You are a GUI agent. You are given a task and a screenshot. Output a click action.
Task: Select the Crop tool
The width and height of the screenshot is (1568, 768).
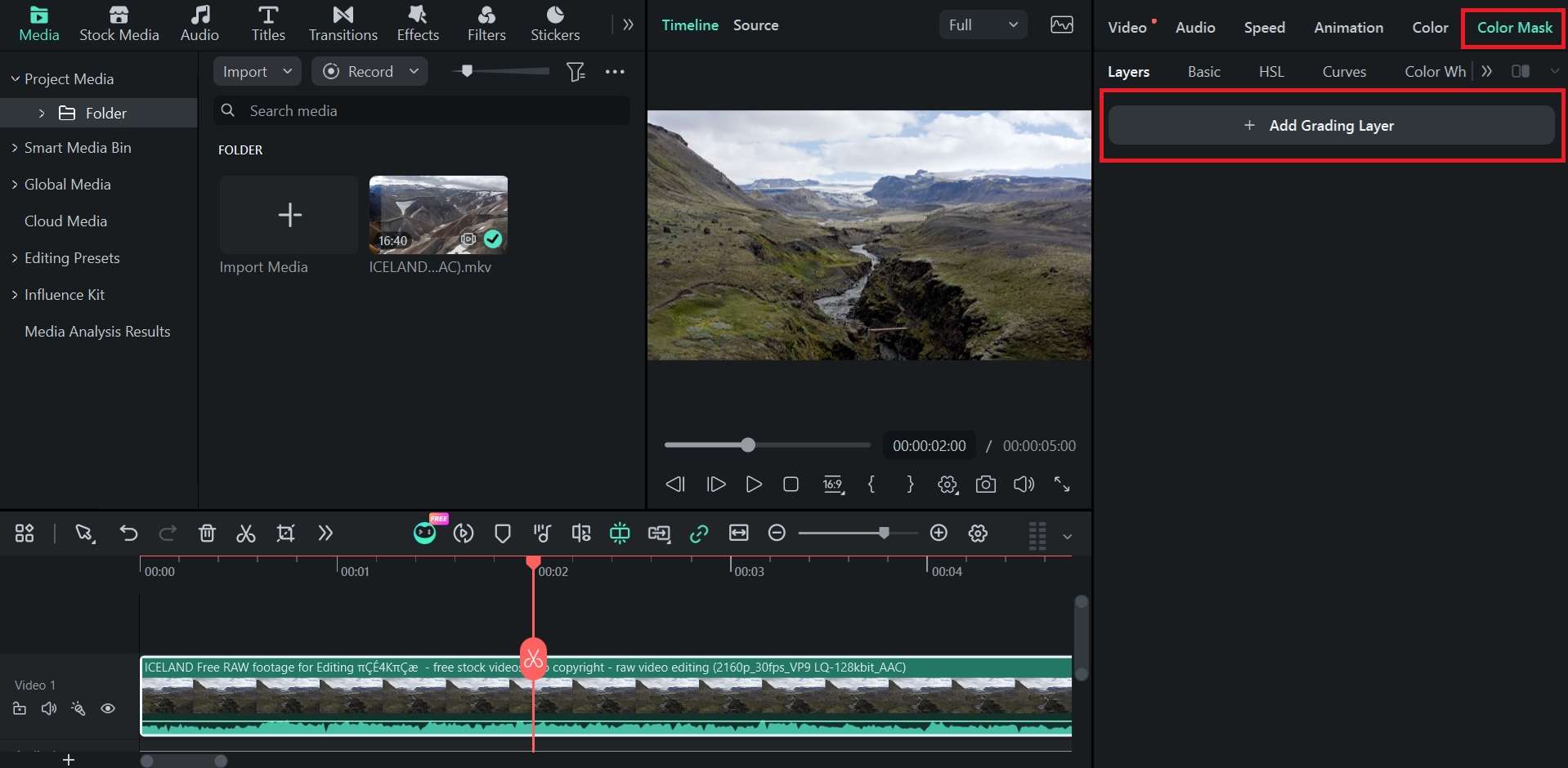pos(285,534)
